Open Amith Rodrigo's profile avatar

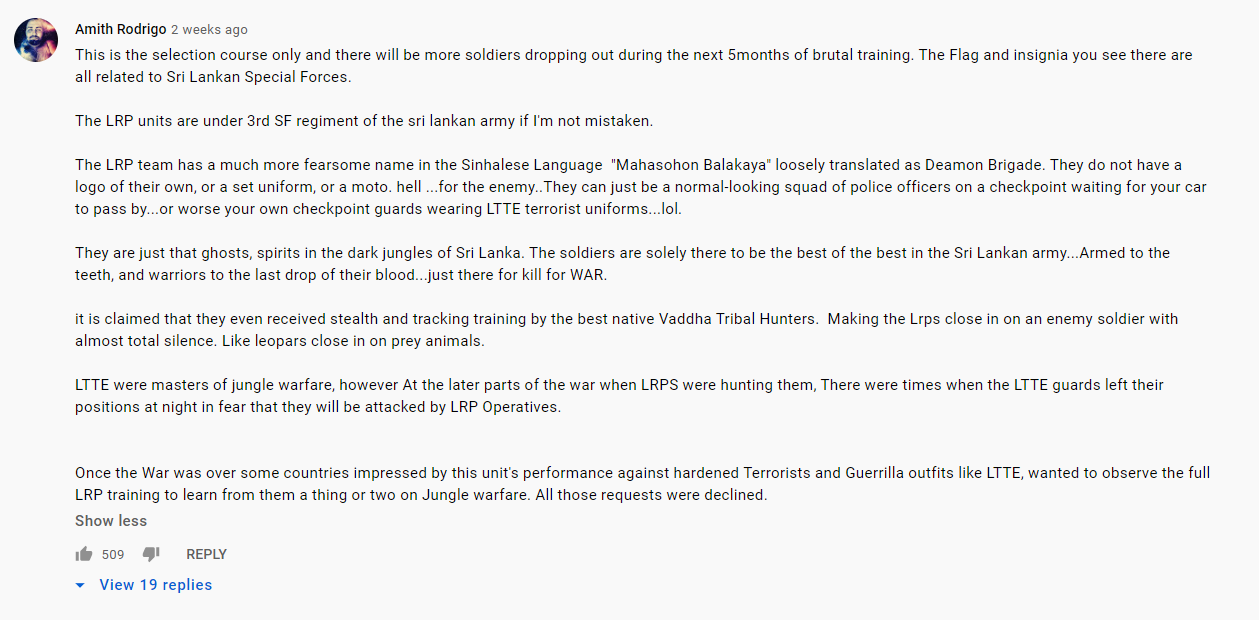coord(35,40)
